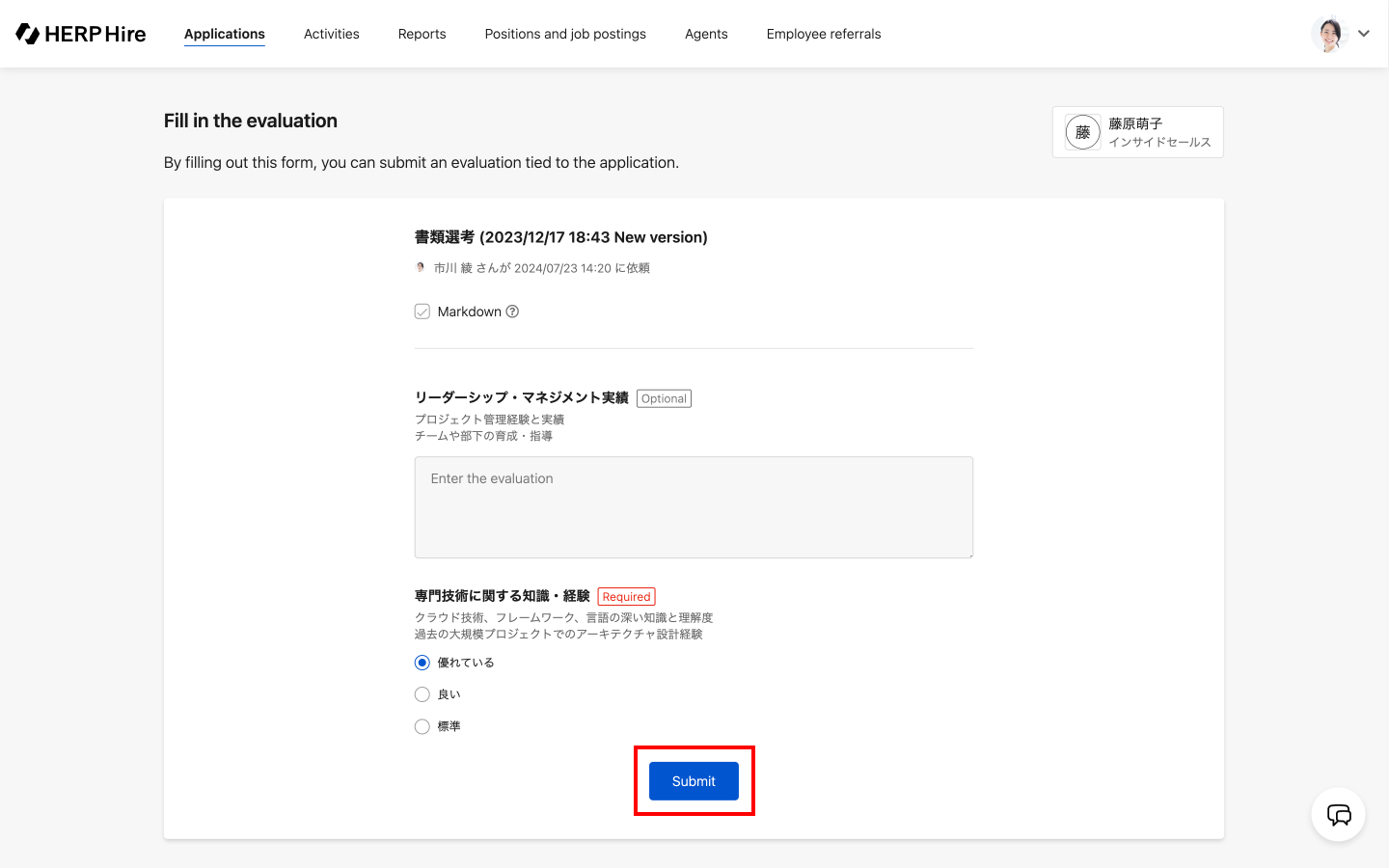Focus the Enter the evaluation text area
Screen dimensions: 1389x868
click(694, 507)
